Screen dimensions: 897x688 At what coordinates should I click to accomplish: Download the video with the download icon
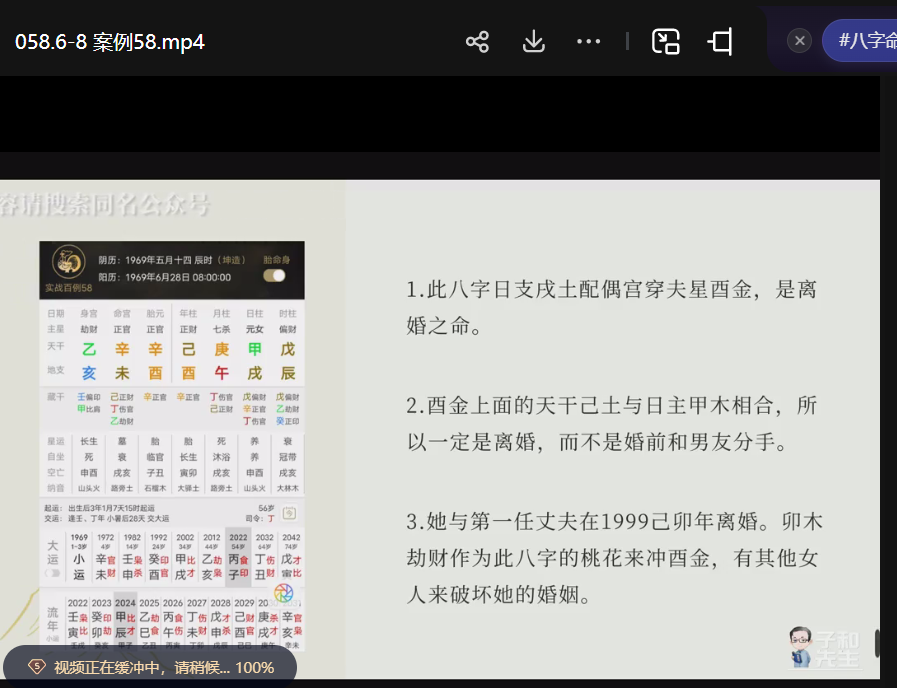click(x=533, y=41)
